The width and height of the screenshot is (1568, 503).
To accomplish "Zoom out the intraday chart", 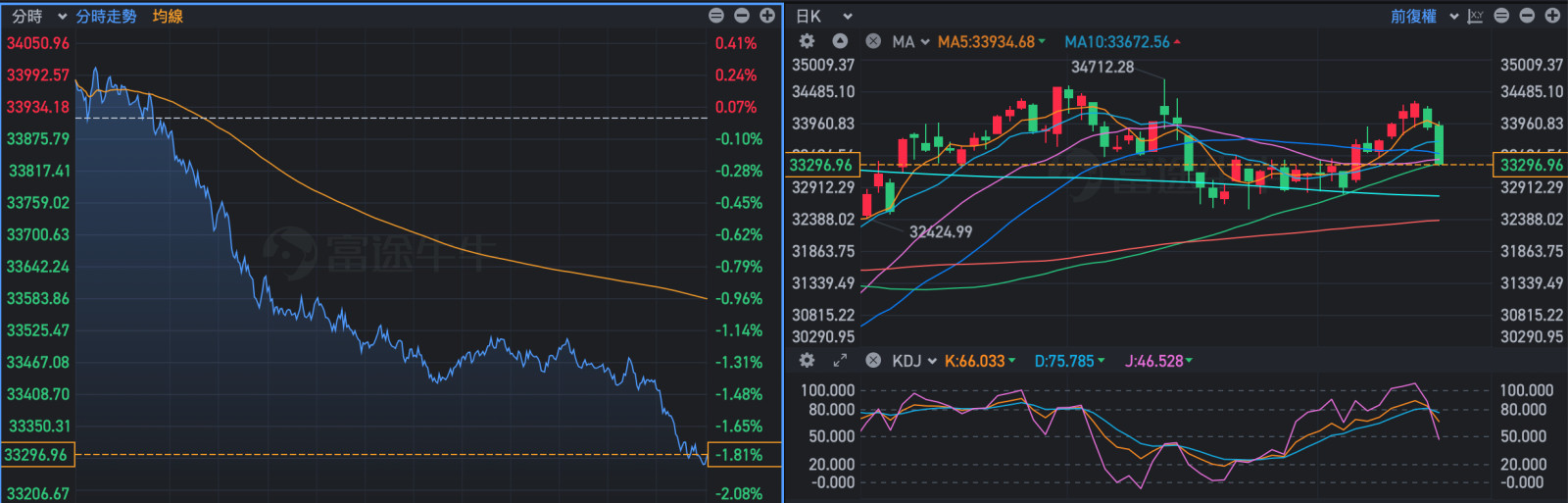I will [742, 16].
